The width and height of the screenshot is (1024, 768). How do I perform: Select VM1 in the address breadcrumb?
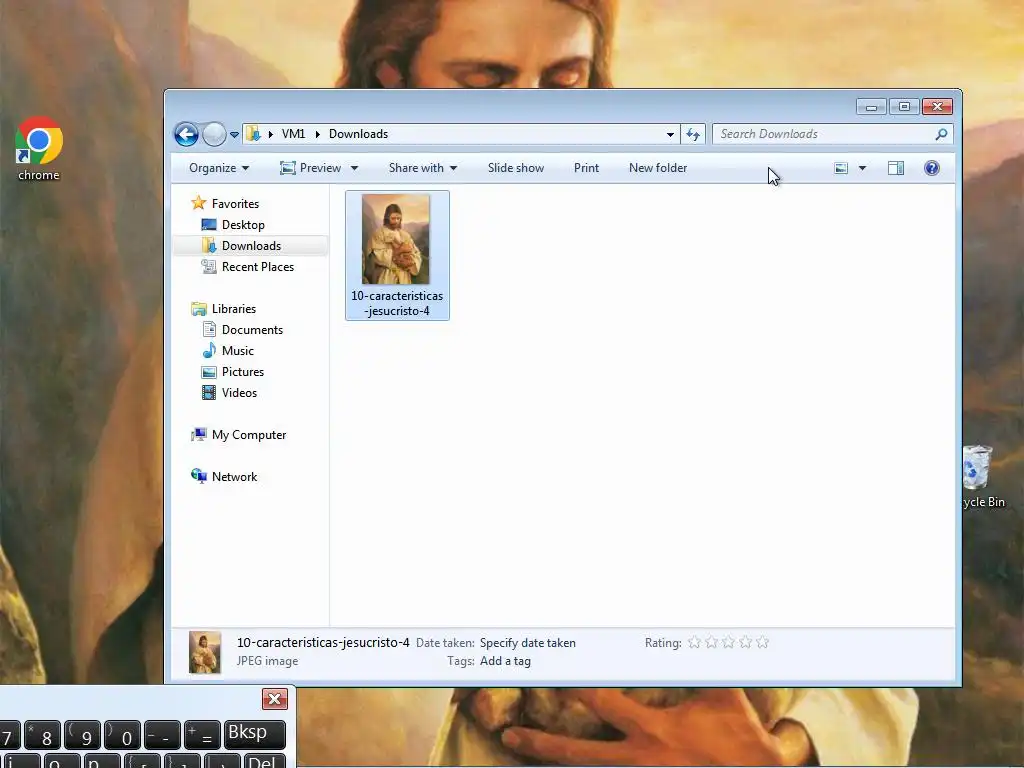pos(293,134)
